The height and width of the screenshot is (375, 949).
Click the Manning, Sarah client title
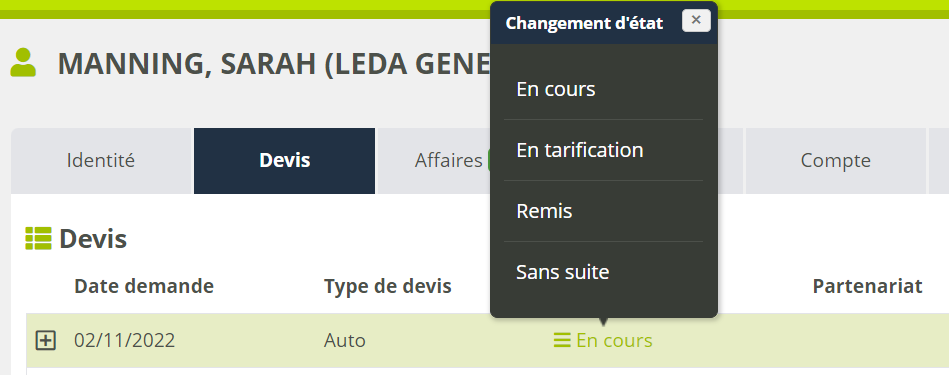274,64
